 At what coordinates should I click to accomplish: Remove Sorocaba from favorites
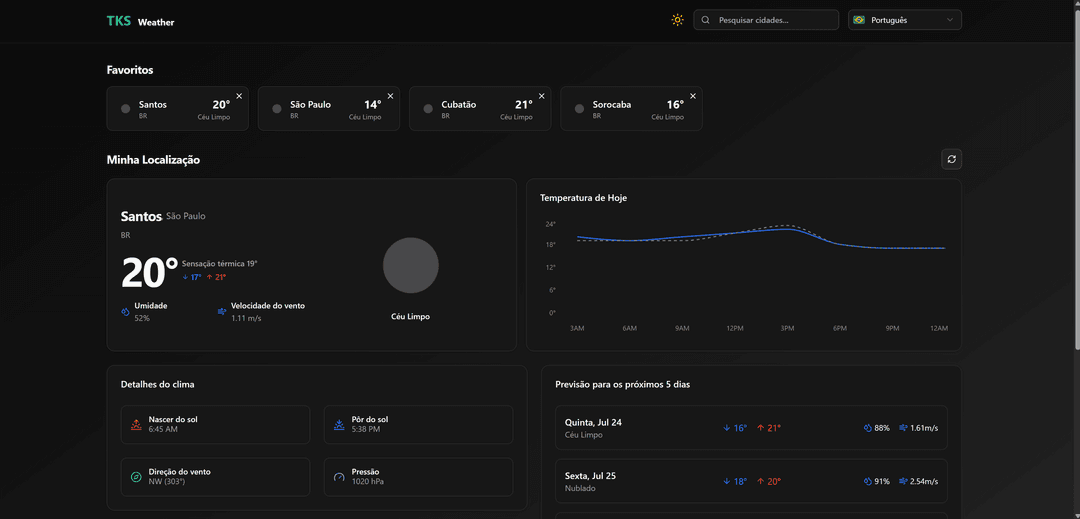tap(693, 96)
